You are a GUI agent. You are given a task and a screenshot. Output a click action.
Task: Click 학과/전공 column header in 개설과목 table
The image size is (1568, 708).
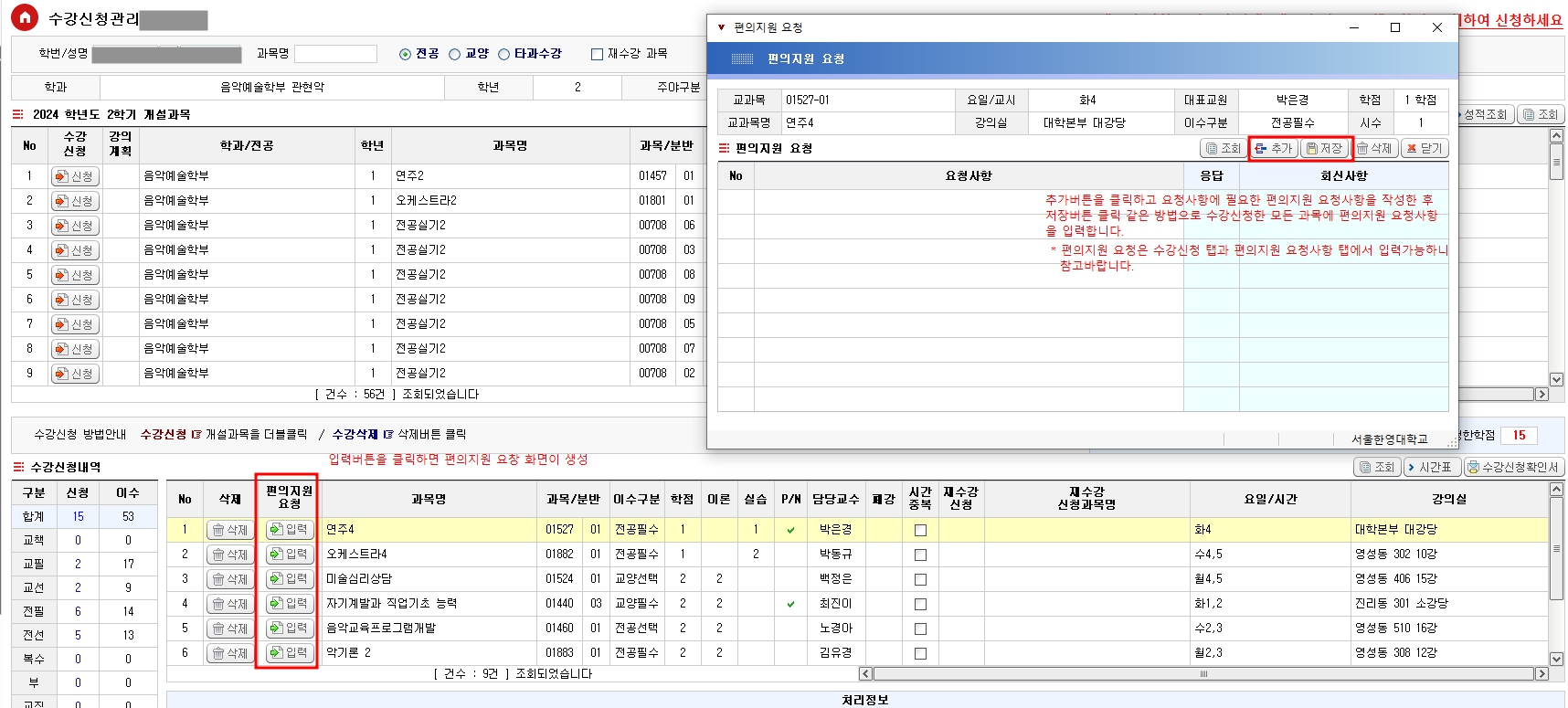click(x=247, y=146)
